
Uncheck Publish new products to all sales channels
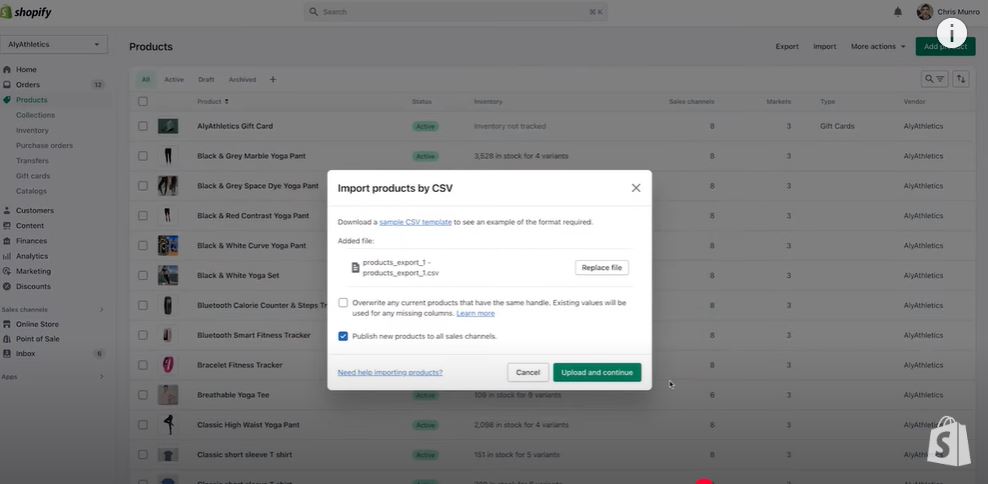(343, 336)
